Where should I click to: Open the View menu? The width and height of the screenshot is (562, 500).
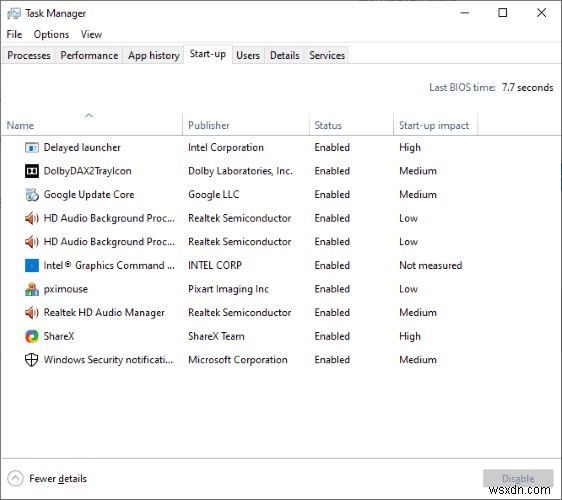tap(91, 34)
